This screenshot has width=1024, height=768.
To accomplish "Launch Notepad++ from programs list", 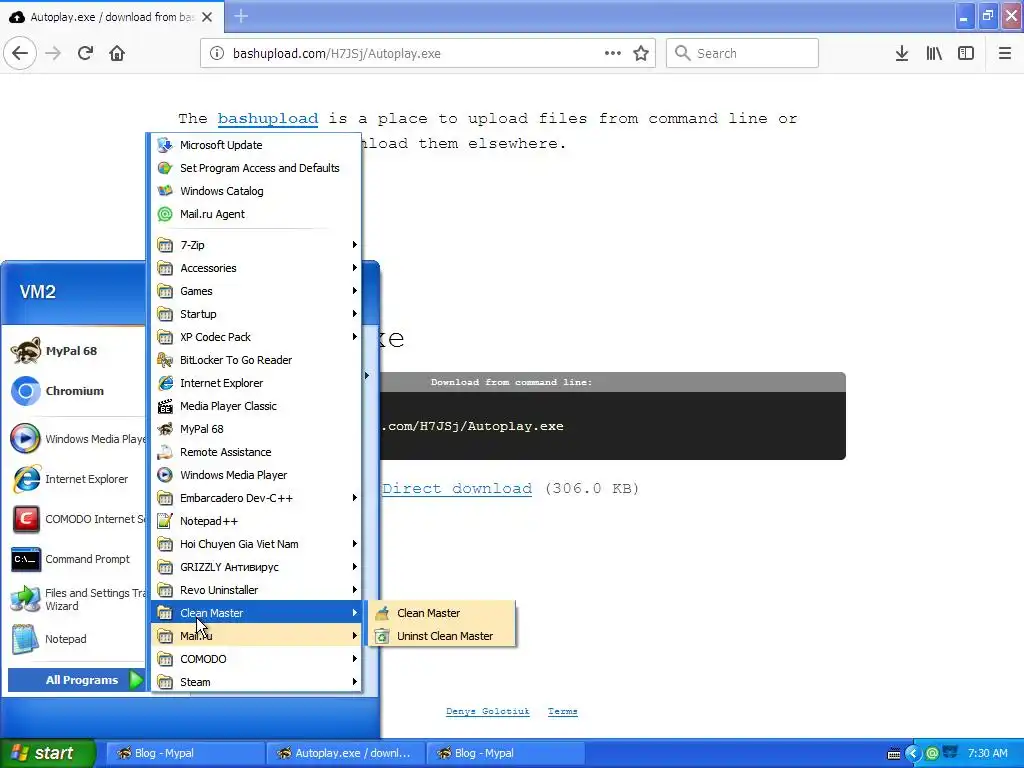I will coord(256,521).
